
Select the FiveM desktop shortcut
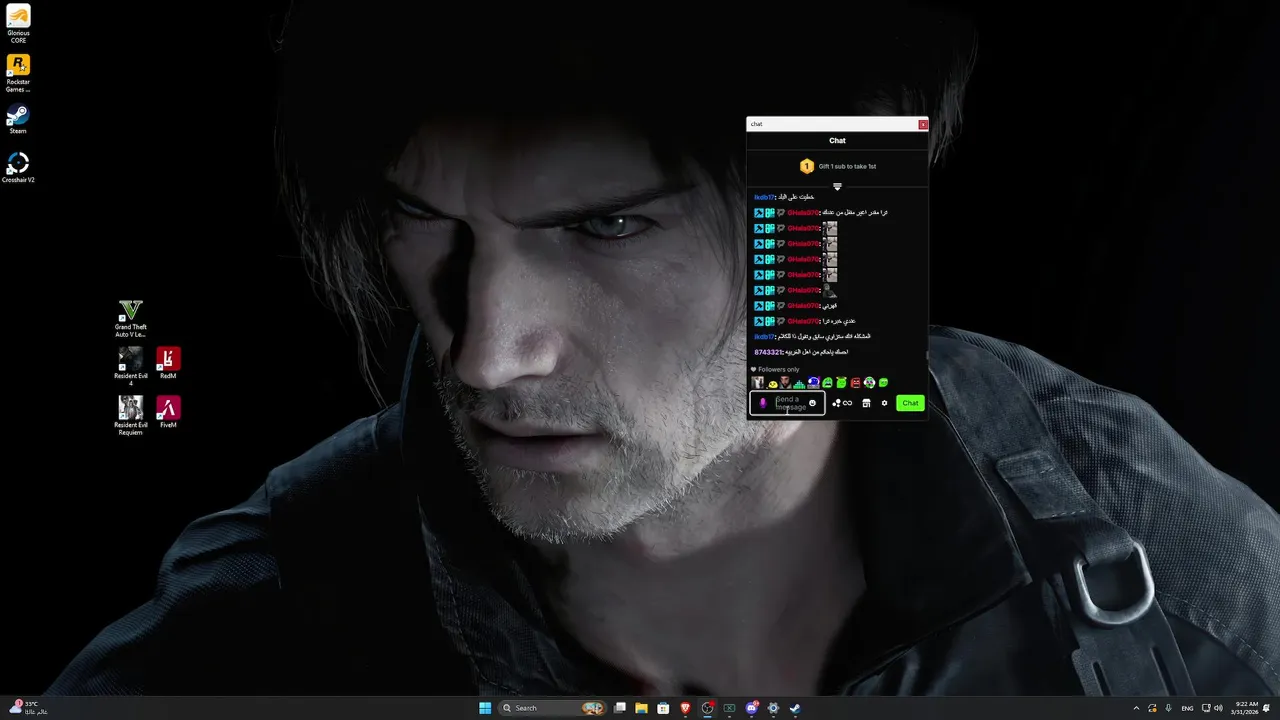pos(168,412)
